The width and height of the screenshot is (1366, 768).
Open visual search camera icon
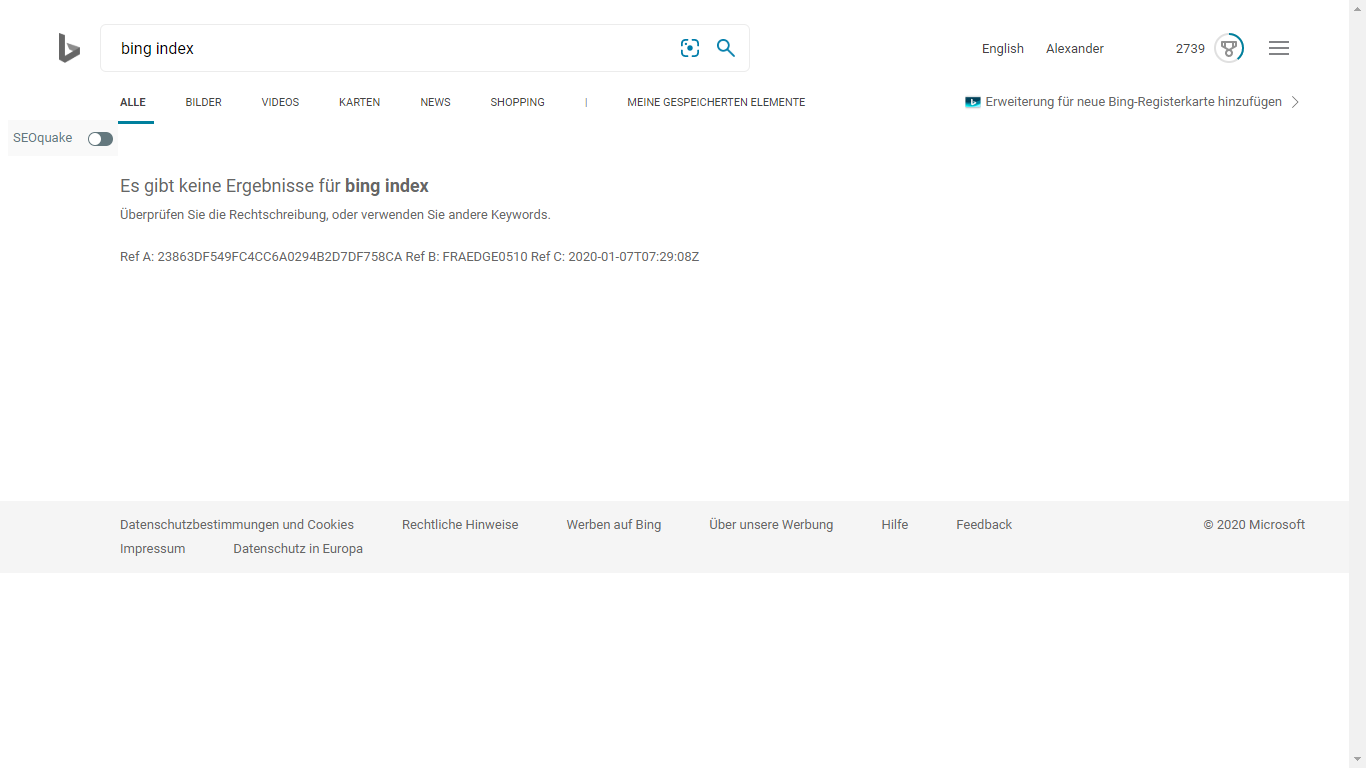coord(690,48)
